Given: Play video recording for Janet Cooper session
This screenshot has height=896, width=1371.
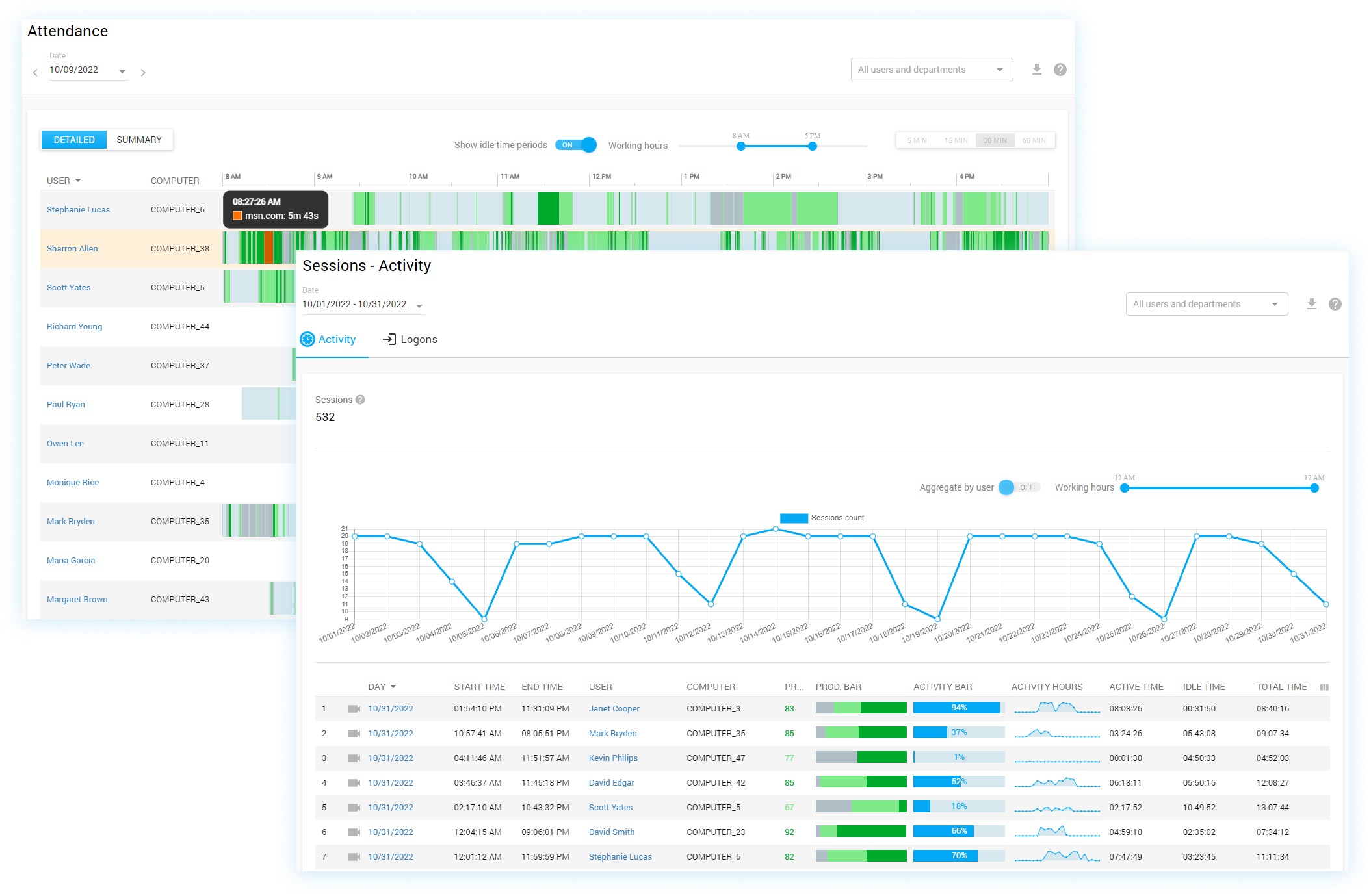Looking at the screenshot, I should point(354,709).
